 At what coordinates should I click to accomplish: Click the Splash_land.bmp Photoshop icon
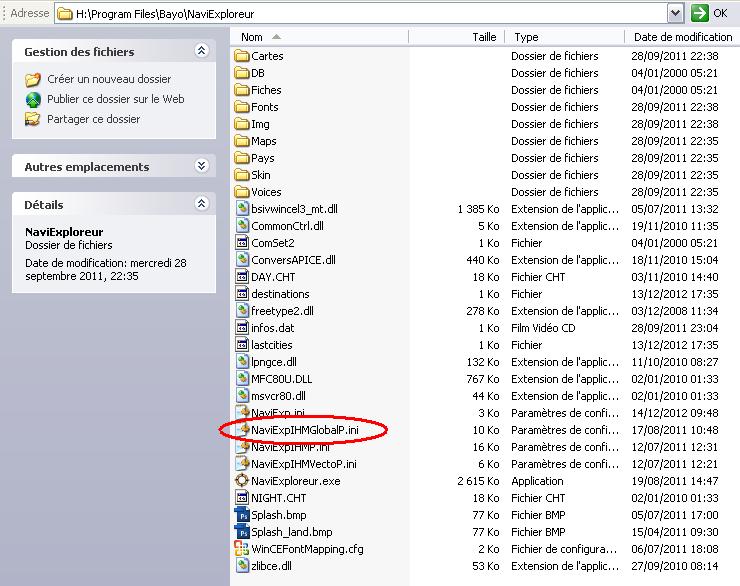tap(242, 532)
